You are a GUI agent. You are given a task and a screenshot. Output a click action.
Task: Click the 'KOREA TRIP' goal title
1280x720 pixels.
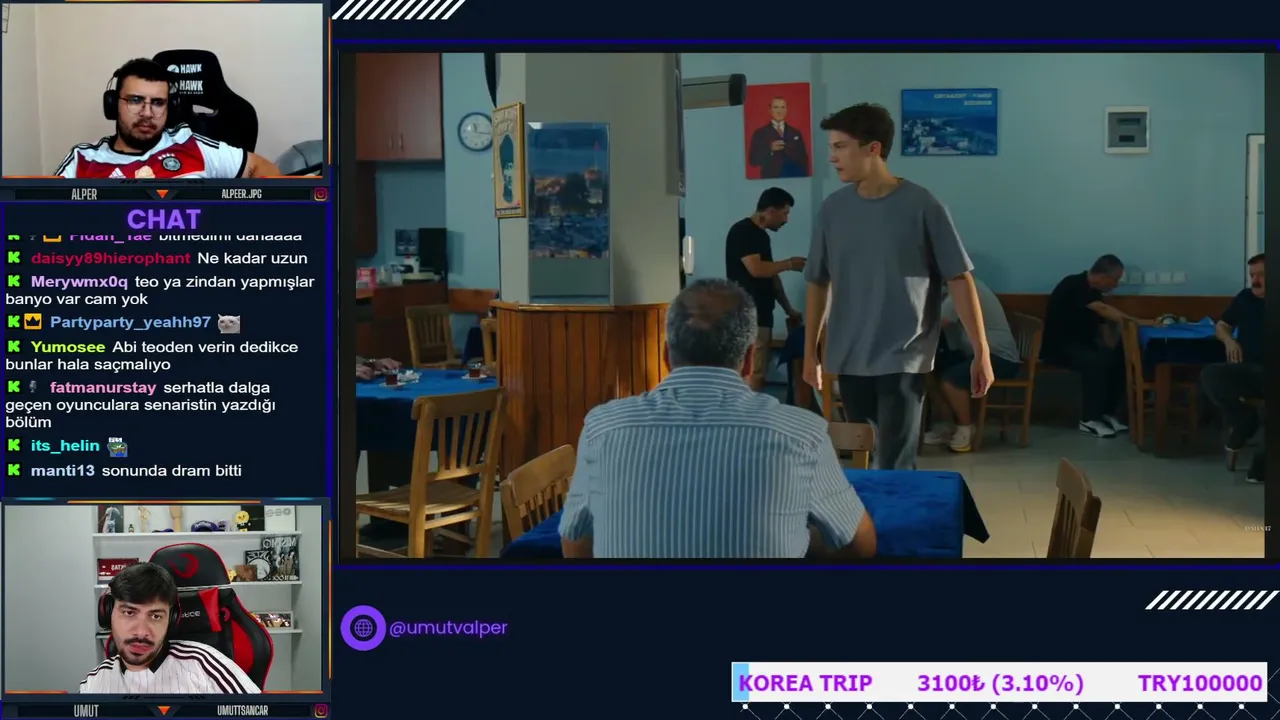tap(805, 683)
